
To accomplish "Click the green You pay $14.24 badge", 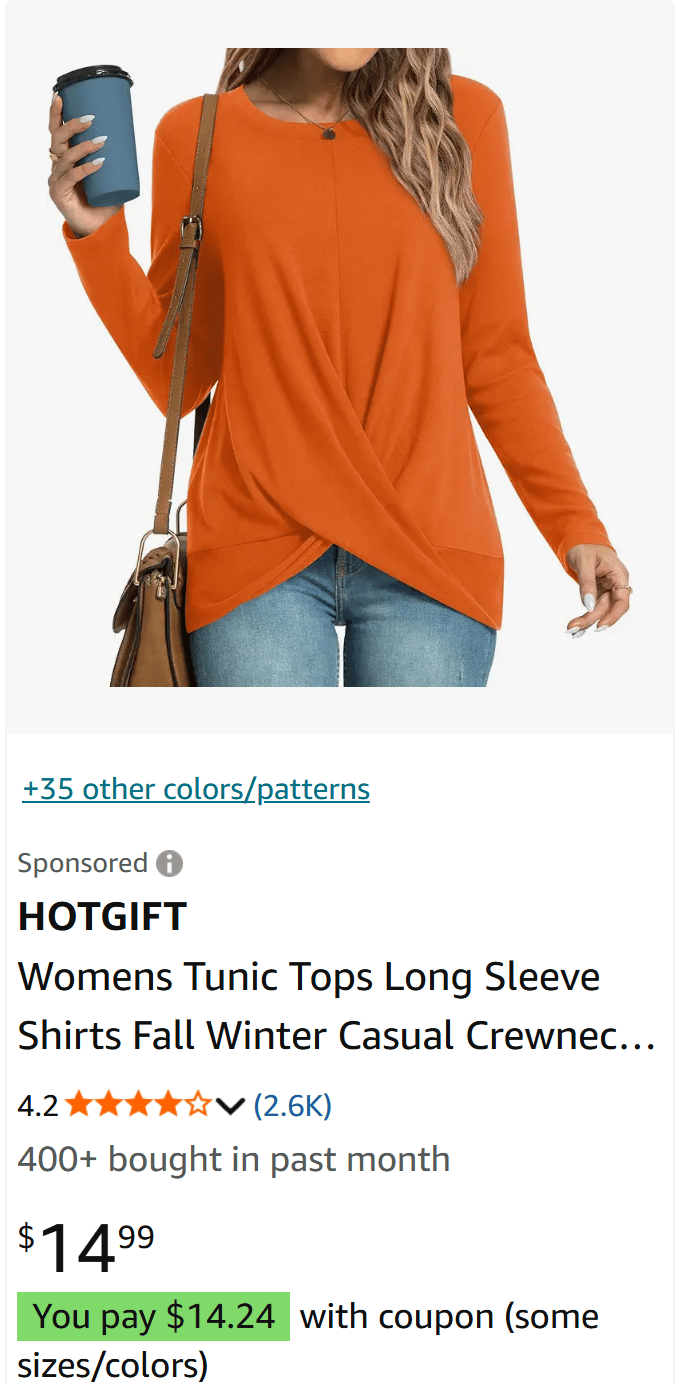I will click(154, 1317).
